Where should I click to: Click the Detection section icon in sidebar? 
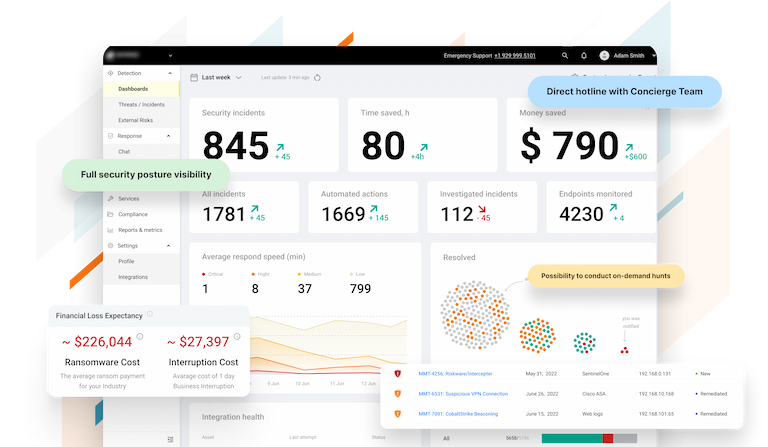tap(110, 73)
